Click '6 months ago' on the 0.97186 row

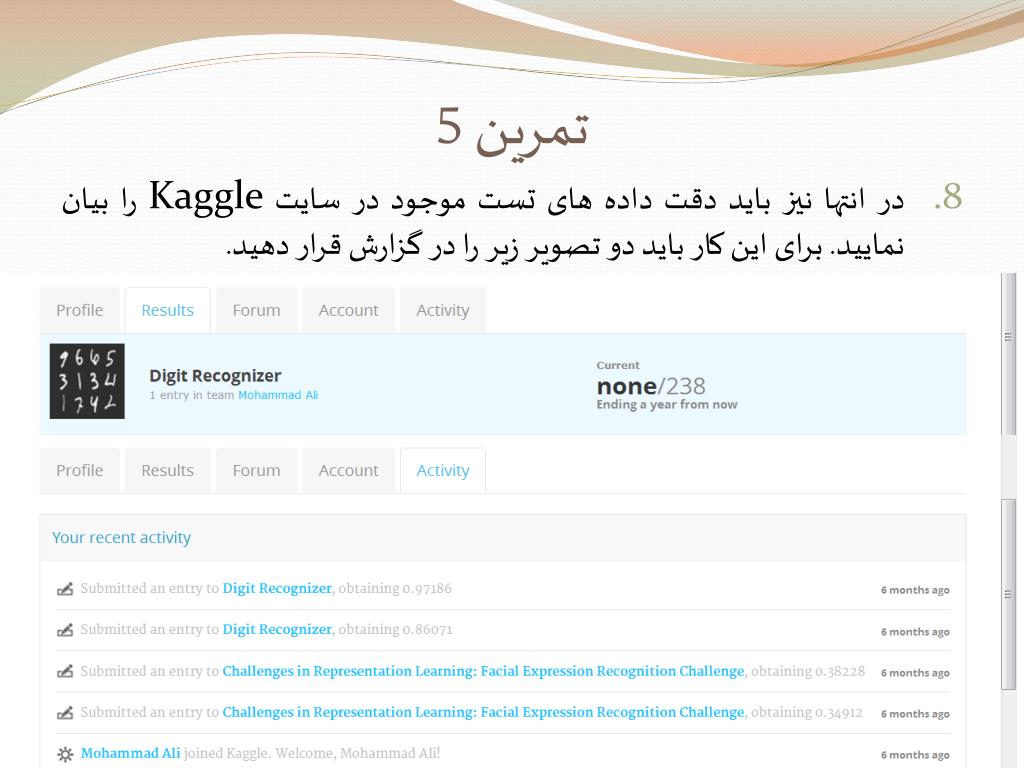tap(915, 590)
